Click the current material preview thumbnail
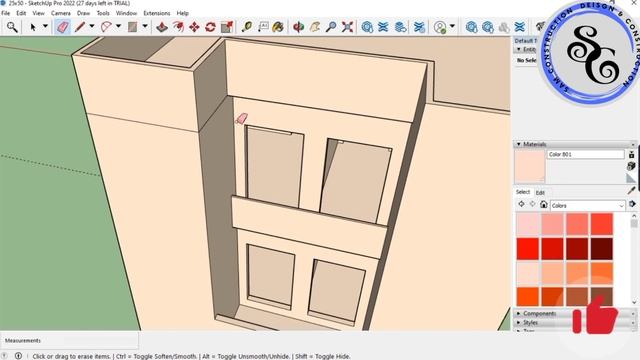The height and width of the screenshot is (360, 640). pyautogui.click(x=530, y=166)
